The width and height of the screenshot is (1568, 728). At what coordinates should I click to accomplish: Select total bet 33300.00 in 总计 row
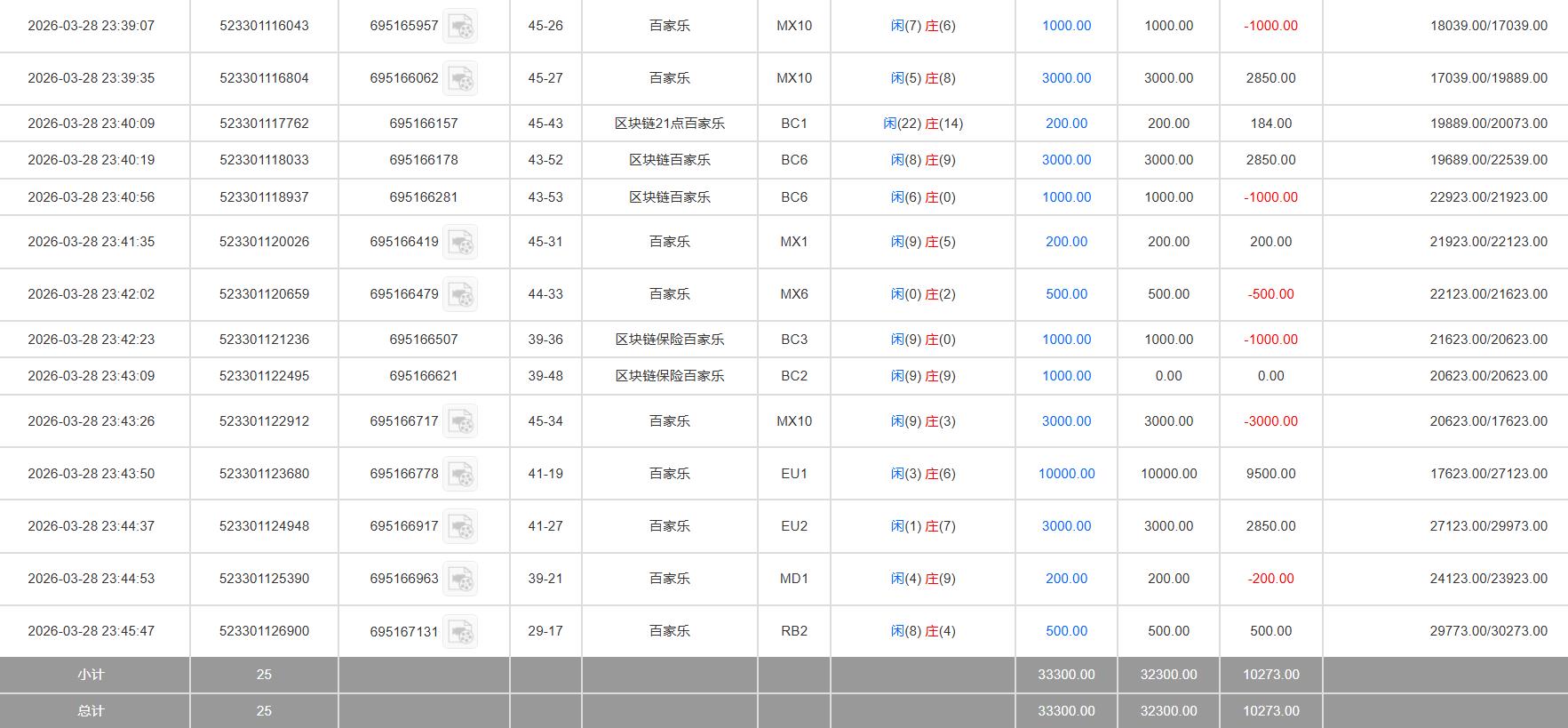point(1066,711)
